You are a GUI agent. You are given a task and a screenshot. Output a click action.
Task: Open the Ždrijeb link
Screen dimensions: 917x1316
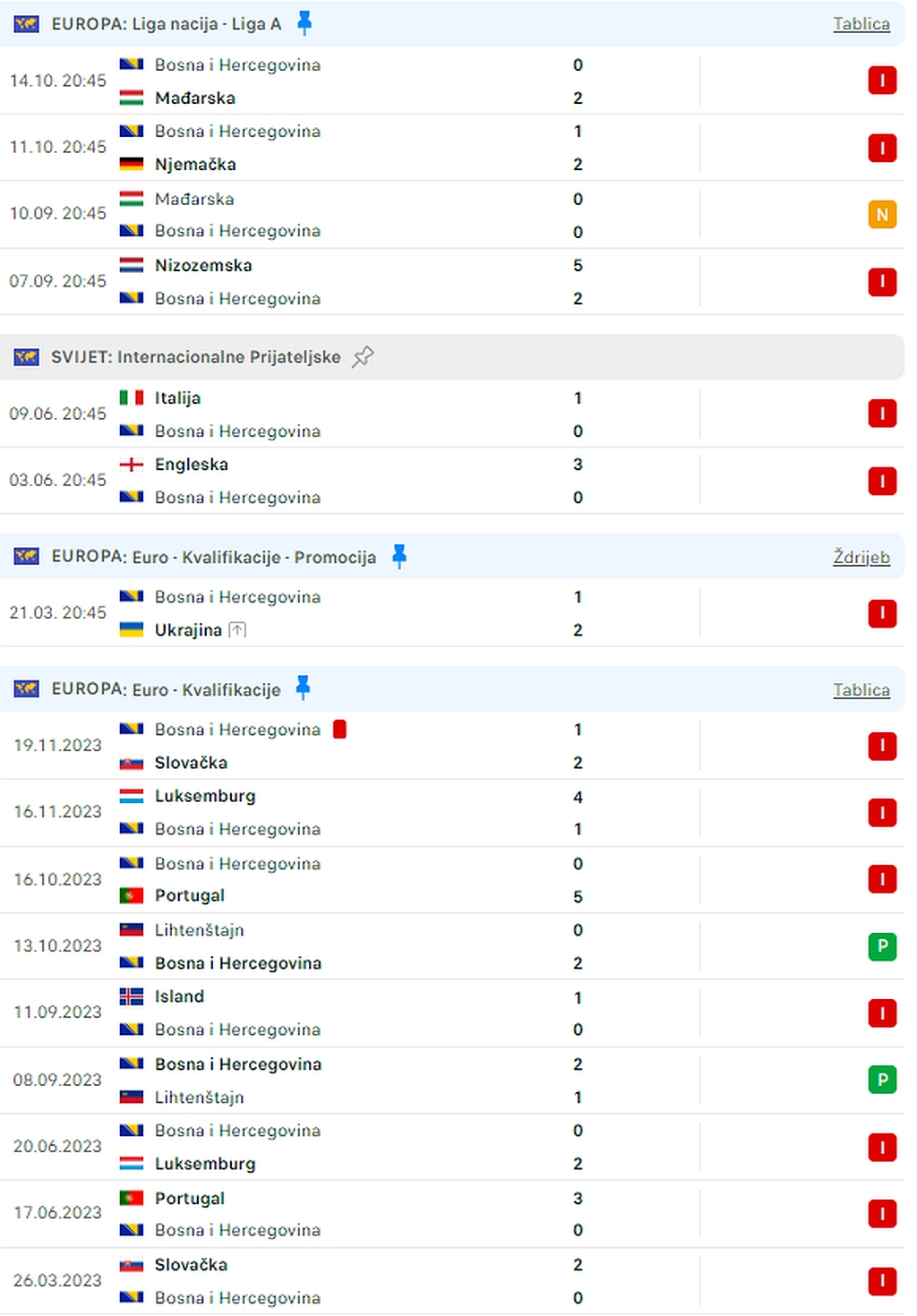861,557
